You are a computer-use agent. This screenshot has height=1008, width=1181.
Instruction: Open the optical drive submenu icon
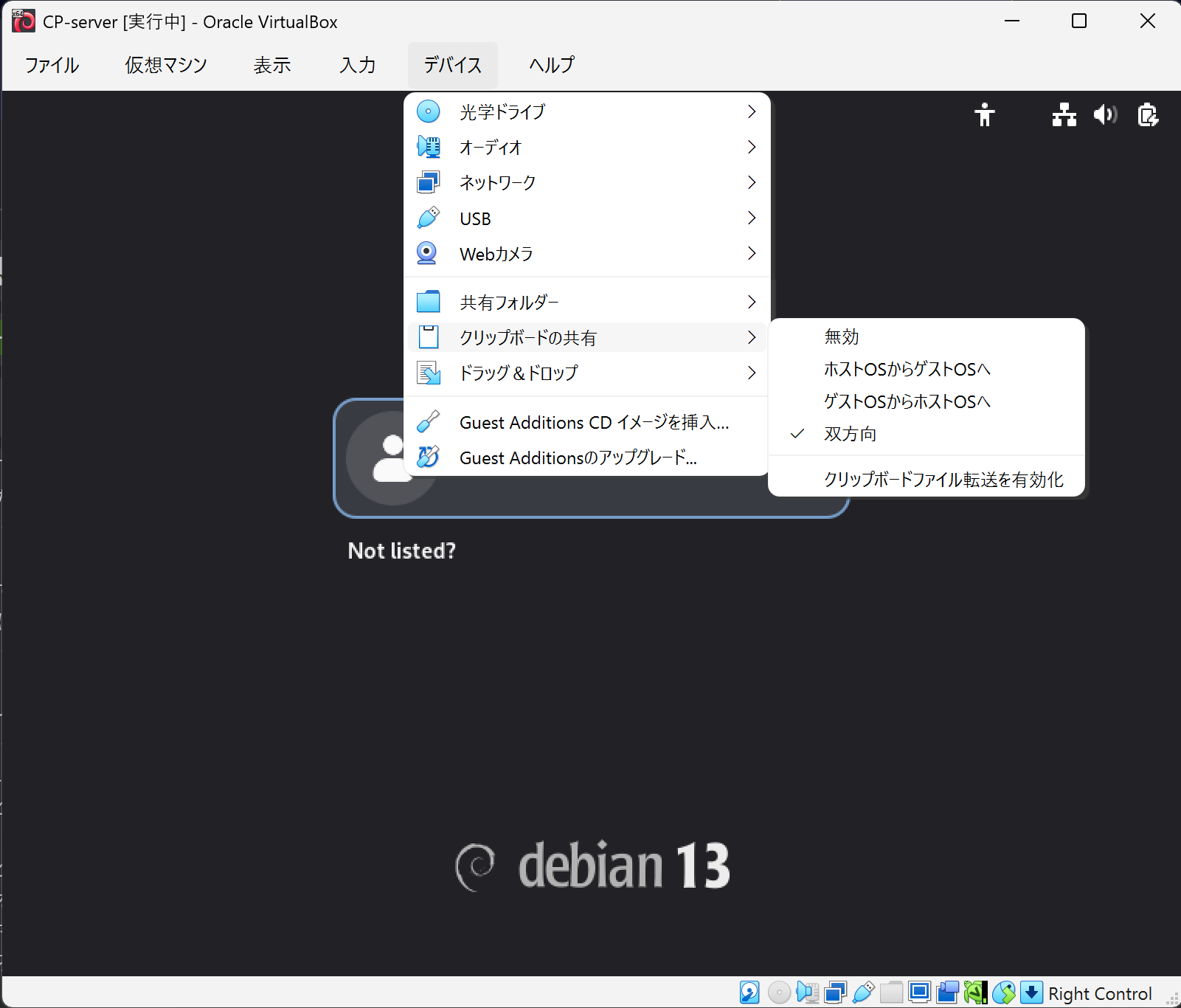[428, 111]
